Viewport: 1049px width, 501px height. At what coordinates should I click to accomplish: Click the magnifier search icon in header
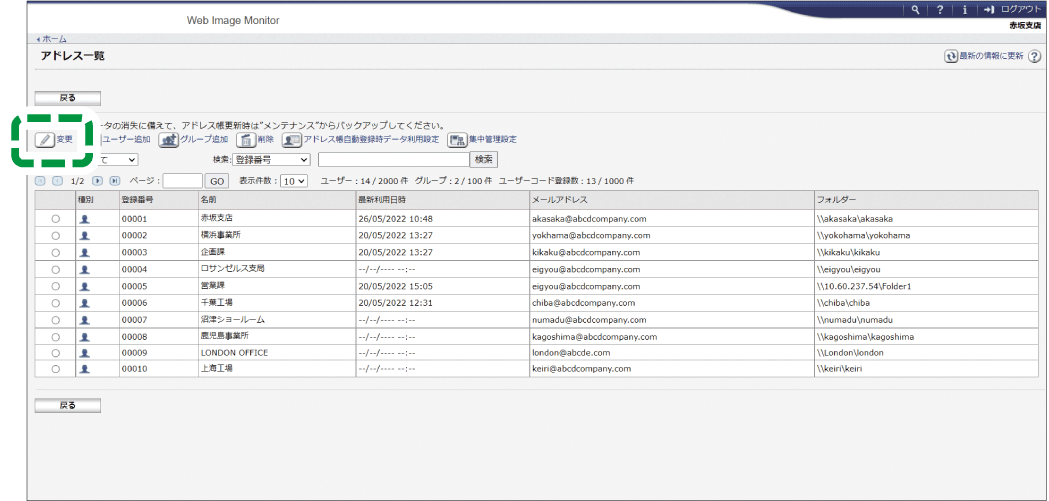[915, 9]
